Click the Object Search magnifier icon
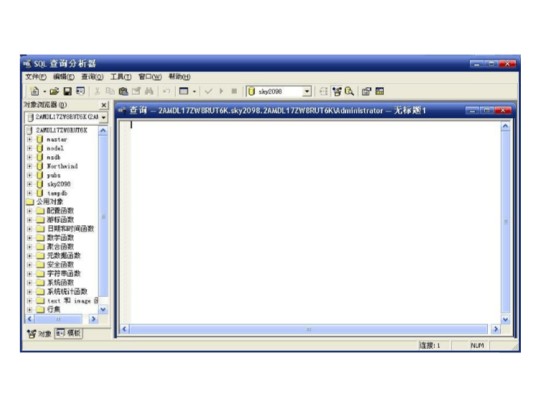Viewport: 536px width, 420px height. tap(349, 91)
